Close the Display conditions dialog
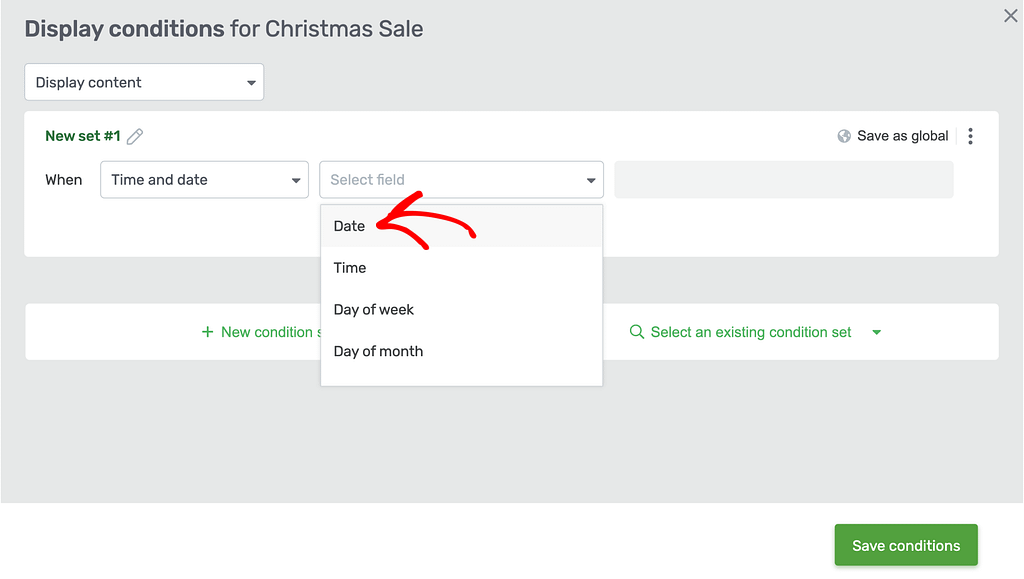1024x579 pixels. 1010,16
